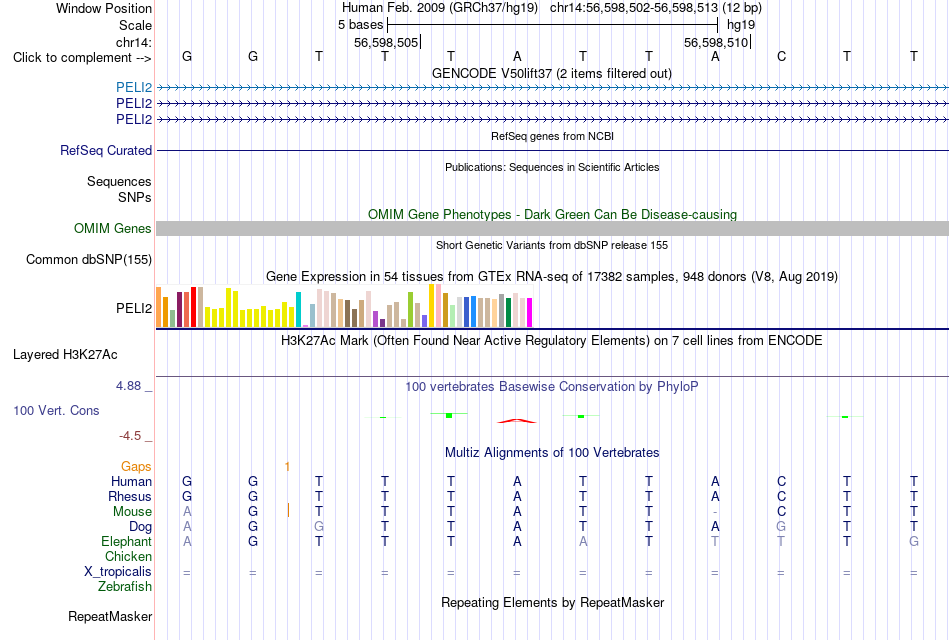Image resolution: width=950 pixels, height=640 pixels.
Task: Click the Chicken species label
Action: coord(128,556)
